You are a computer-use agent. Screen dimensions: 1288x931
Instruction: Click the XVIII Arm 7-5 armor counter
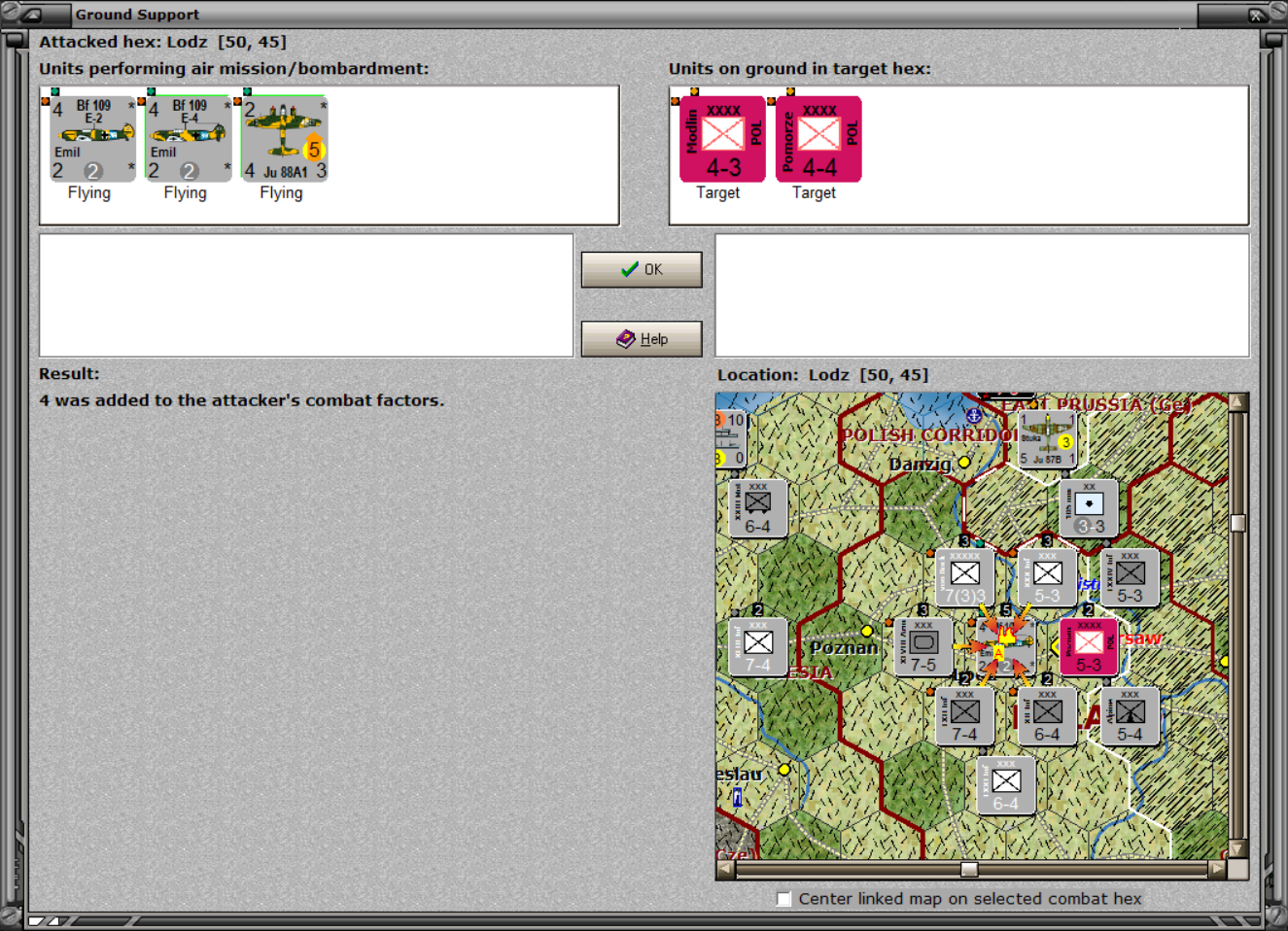click(923, 646)
